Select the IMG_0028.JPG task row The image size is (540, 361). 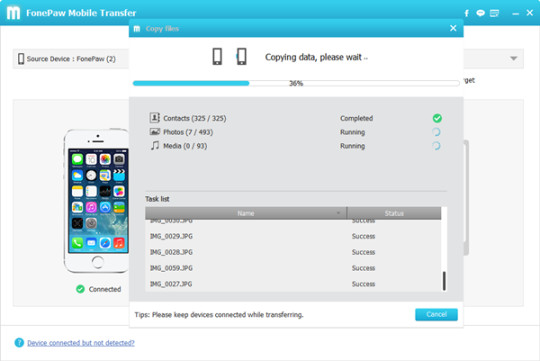(x=293, y=252)
